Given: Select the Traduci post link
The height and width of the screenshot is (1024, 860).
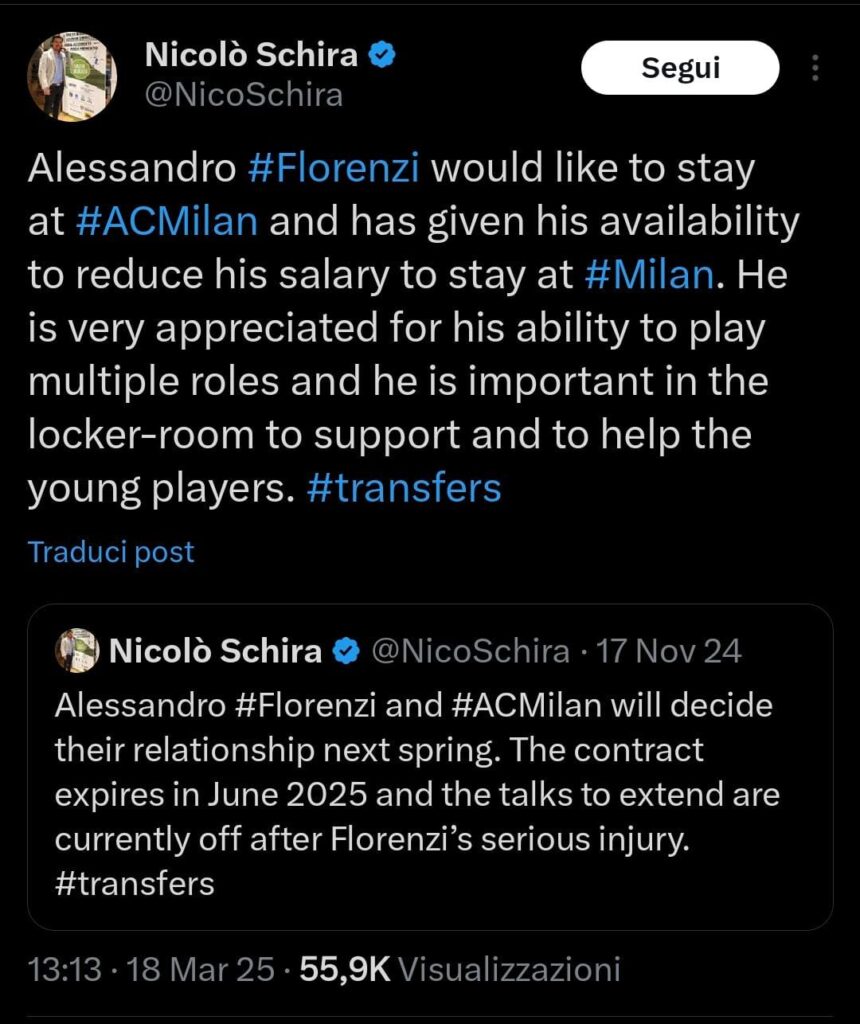Looking at the screenshot, I should 110,551.
